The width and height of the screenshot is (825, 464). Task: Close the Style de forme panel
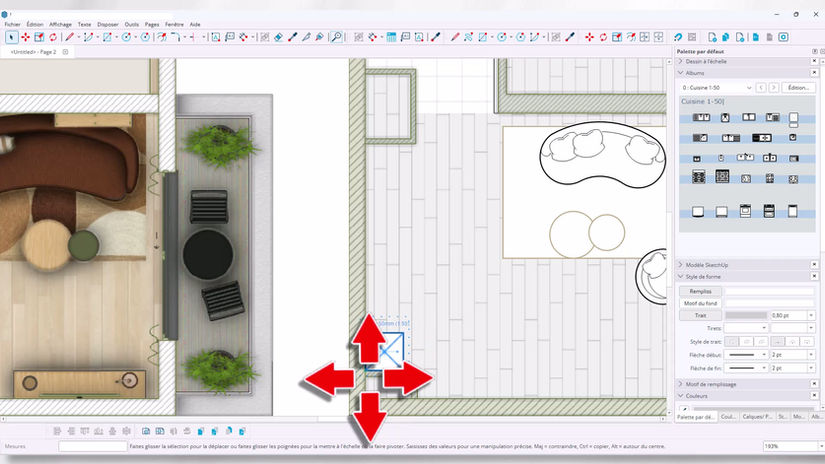tap(814, 276)
